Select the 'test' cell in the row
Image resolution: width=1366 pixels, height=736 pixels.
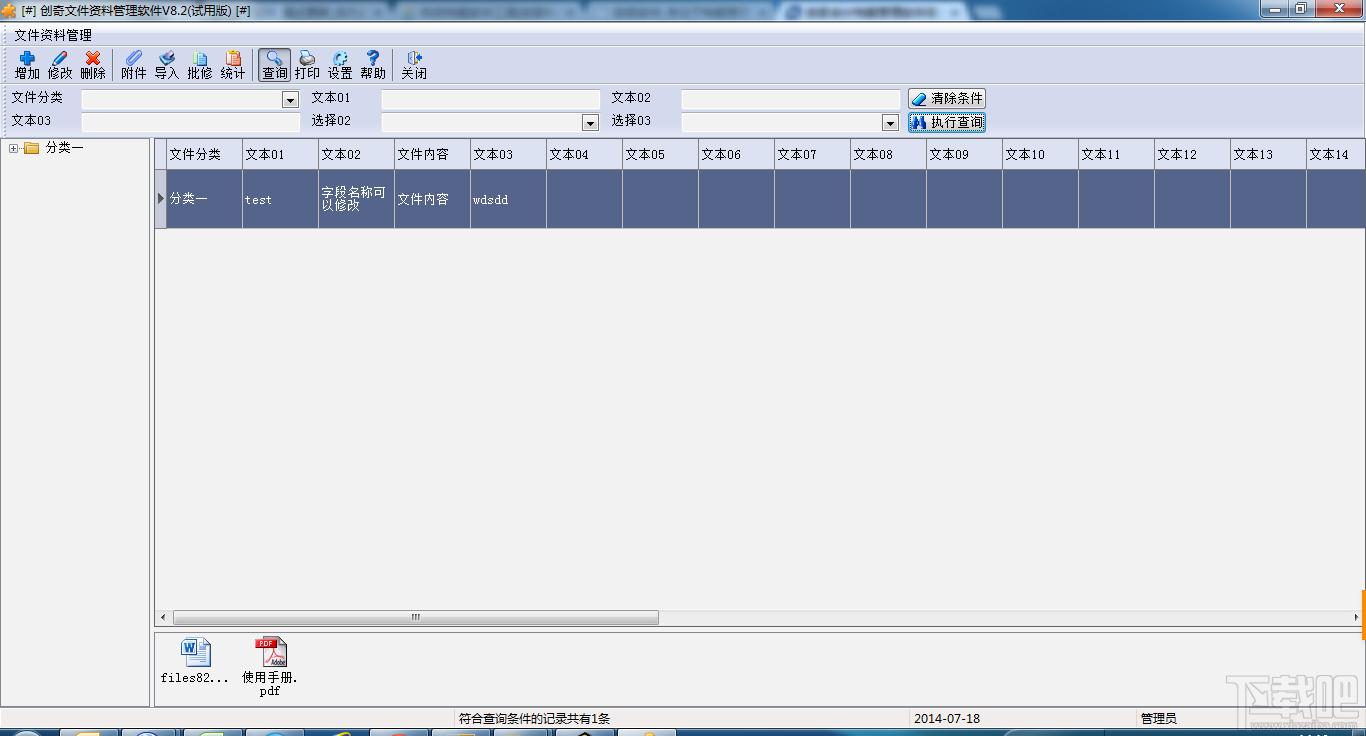click(280, 199)
